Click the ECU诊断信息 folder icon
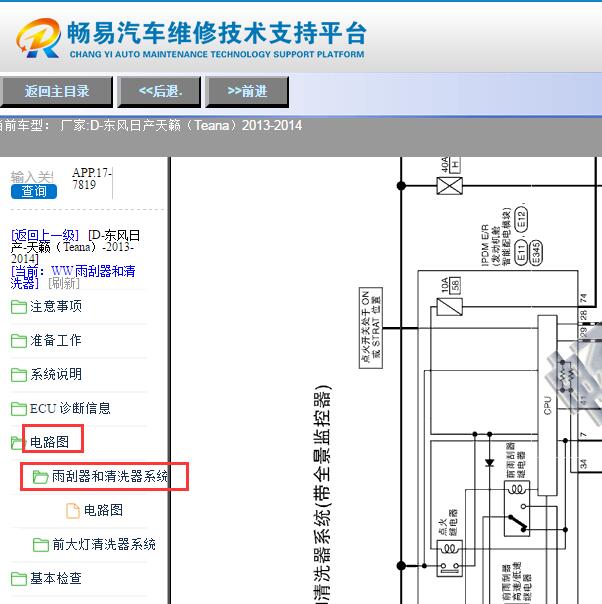The image size is (602, 604). [18, 409]
